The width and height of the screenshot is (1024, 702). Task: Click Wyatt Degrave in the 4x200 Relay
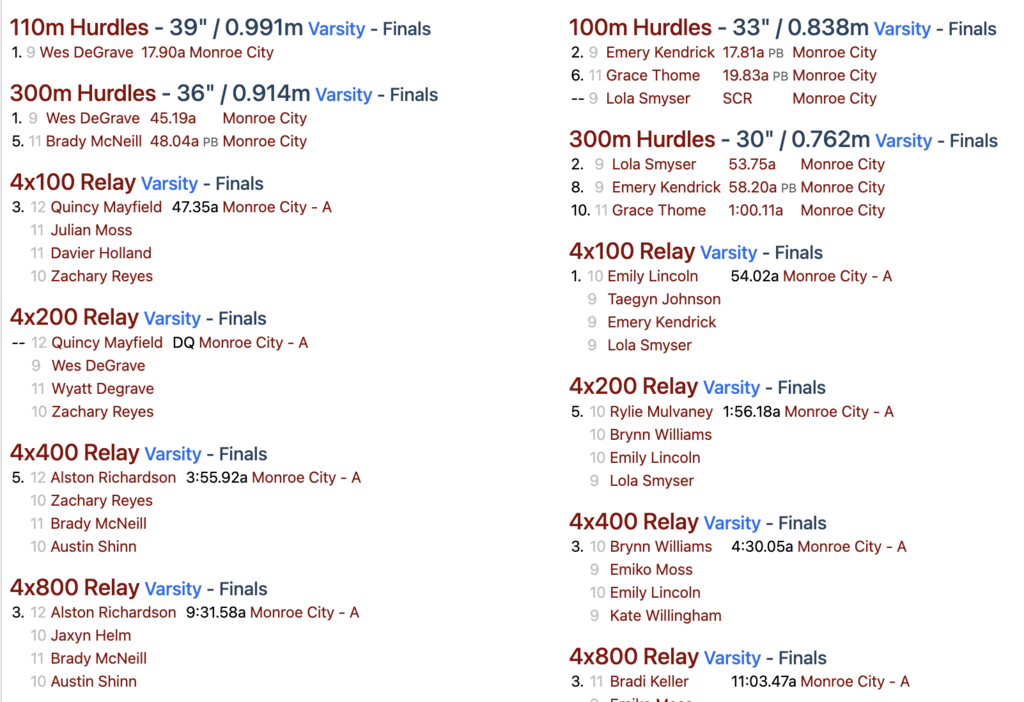[102, 388]
